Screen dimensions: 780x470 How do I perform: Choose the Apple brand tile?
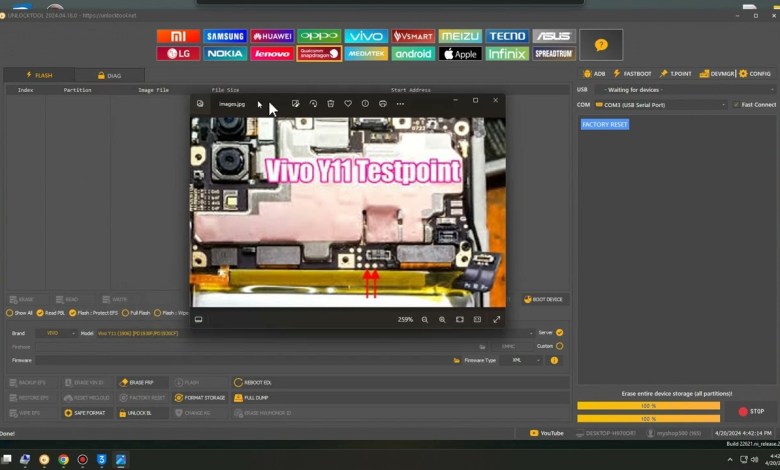click(460, 54)
